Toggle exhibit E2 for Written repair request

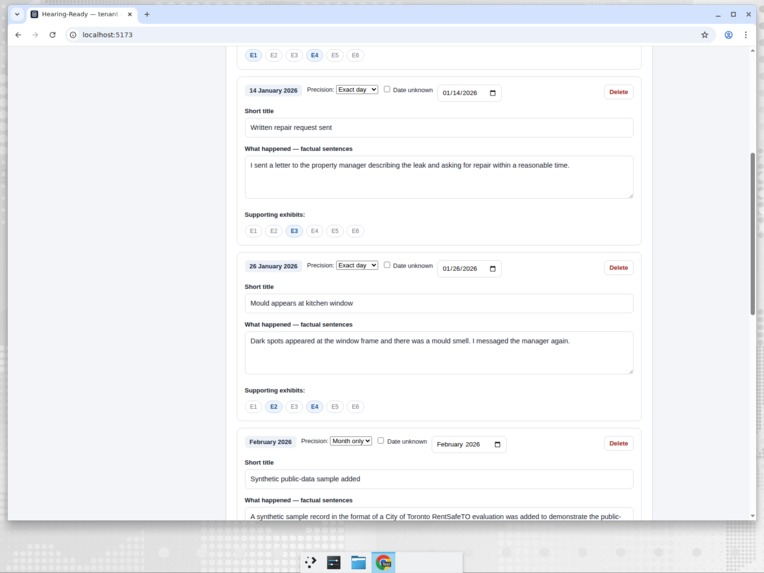(274, 231)
